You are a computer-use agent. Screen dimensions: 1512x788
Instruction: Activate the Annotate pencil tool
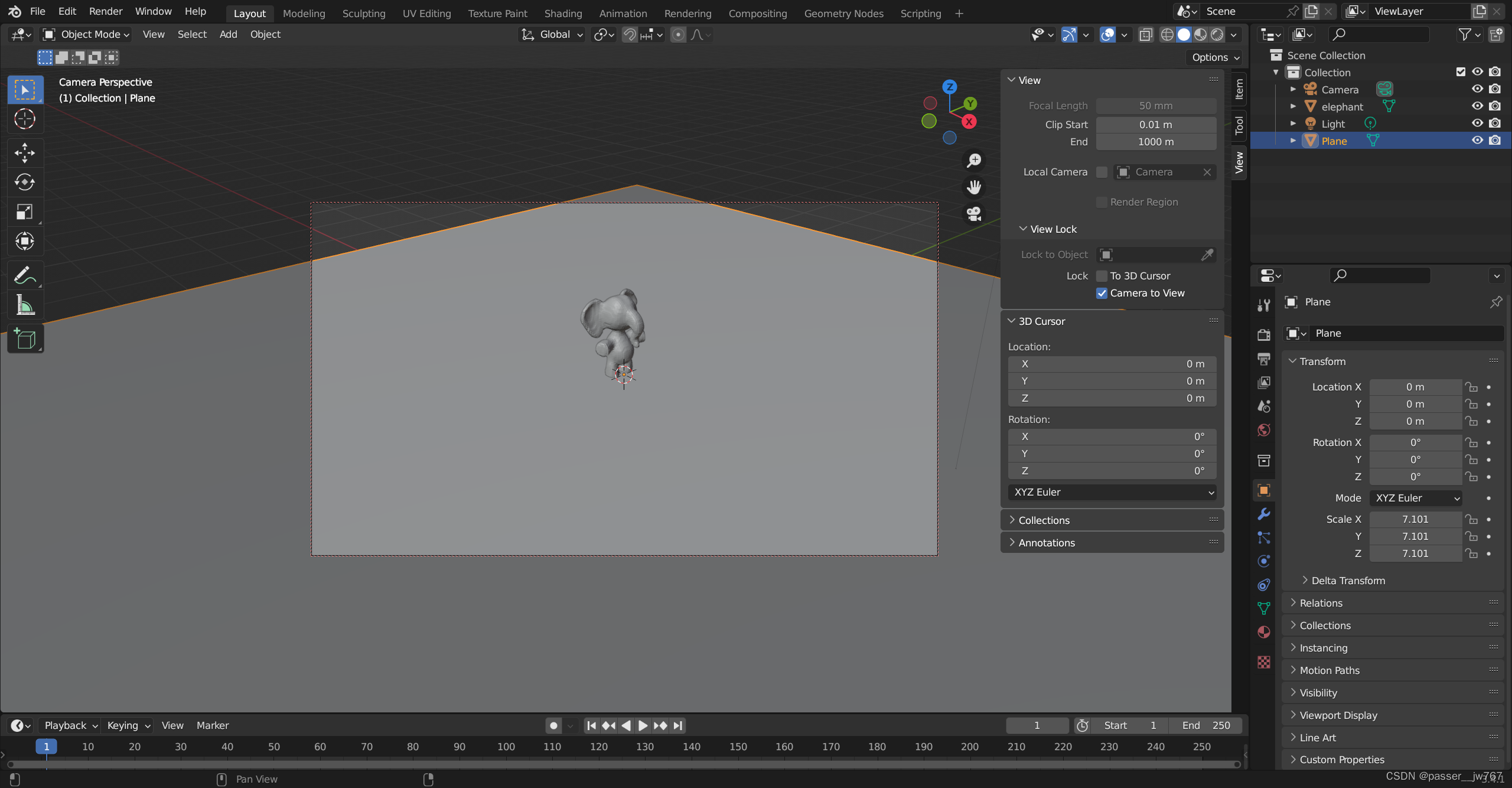click(x=25, y=275)
